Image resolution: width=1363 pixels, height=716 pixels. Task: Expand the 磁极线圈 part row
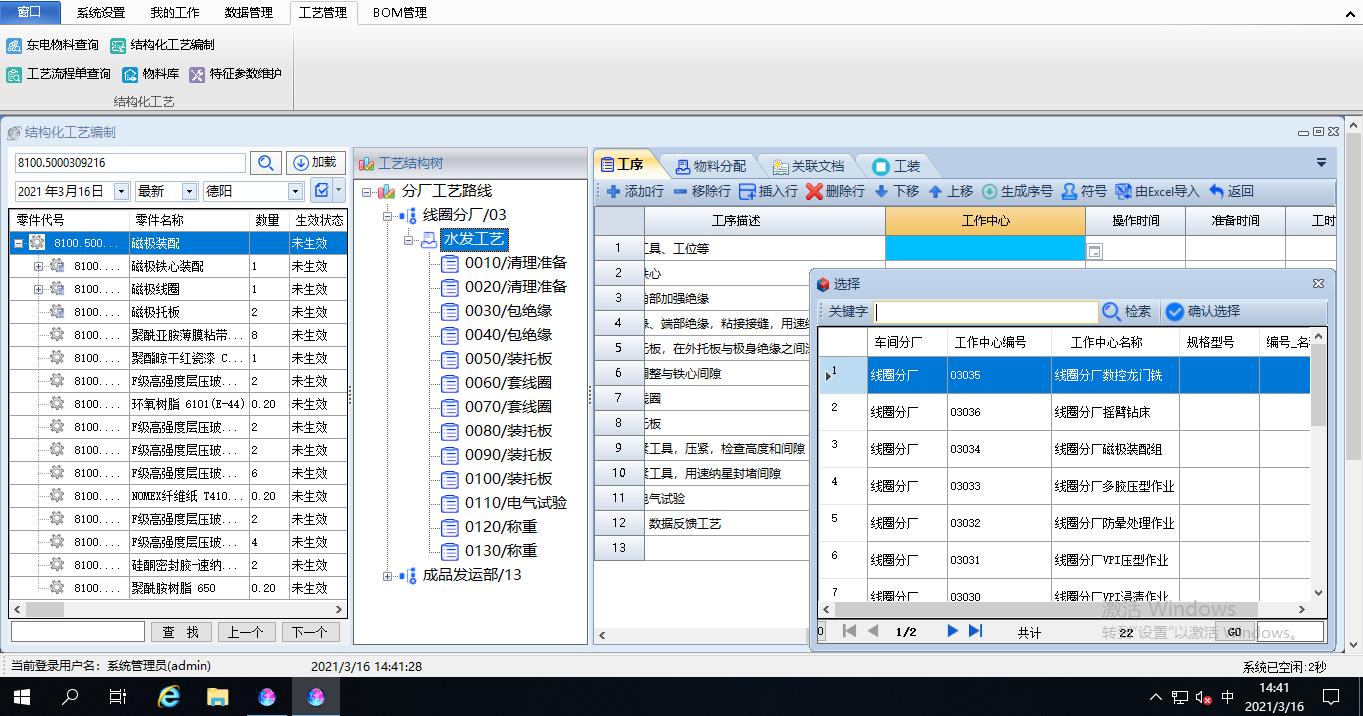click(38, 289)
